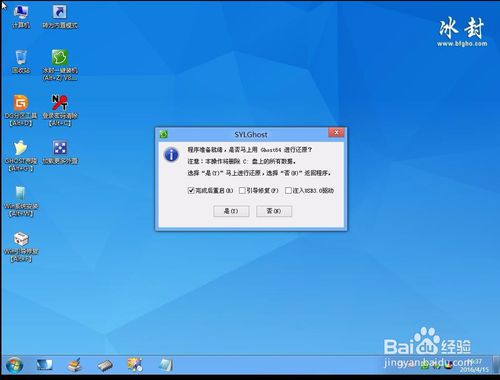Enable the 注入USB3.0驱动 checkbox

[x=288, y=190]
